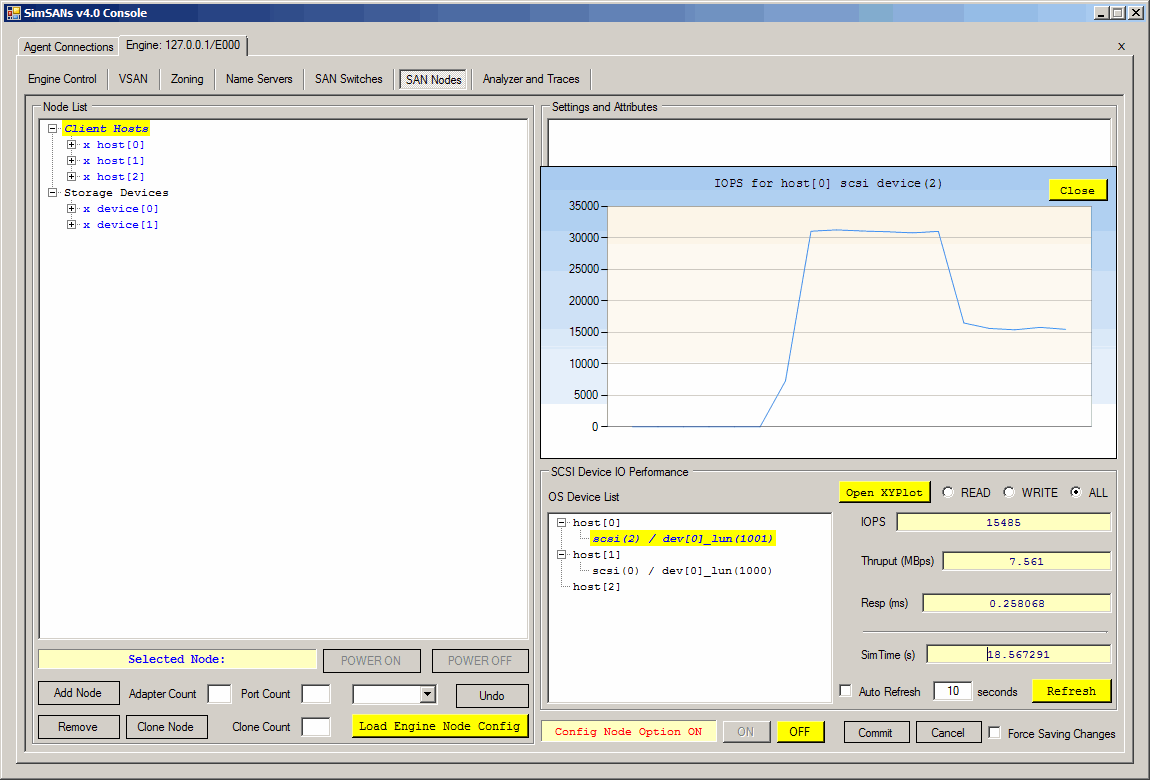Close the engine tab with the x icon
Screen dimensions: 1150x780
click(1121, 46)
